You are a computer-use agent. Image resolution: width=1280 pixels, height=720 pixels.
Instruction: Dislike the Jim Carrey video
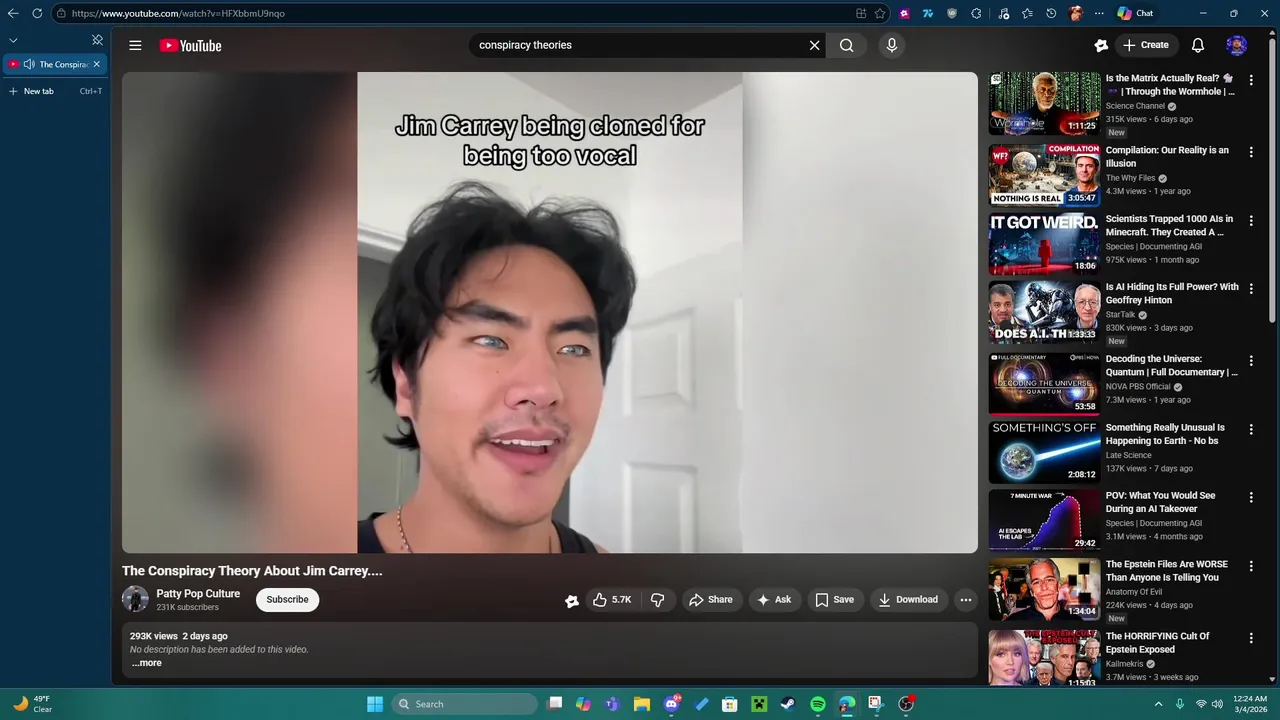(x=658, y=600)
